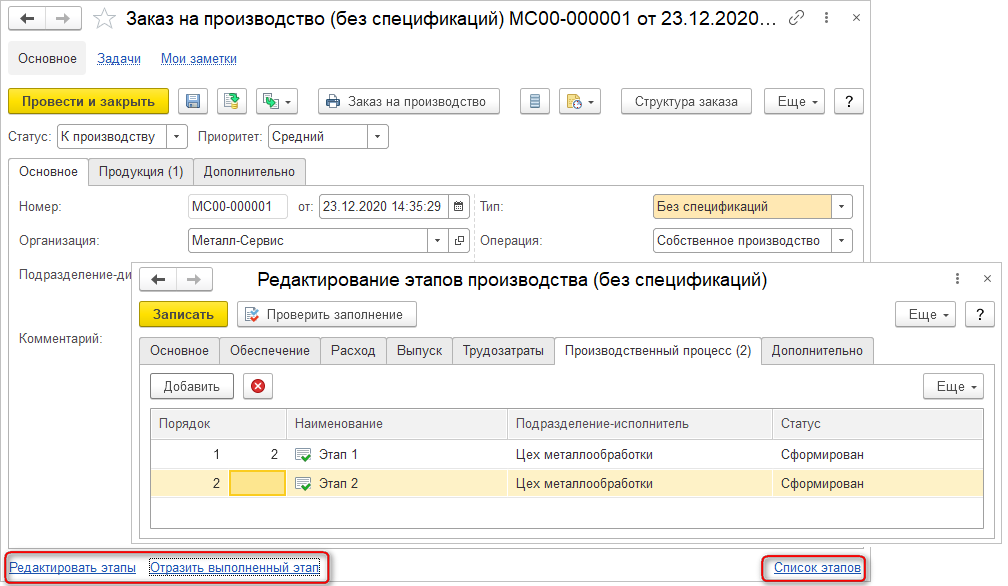Select Производственный процесс (2) tab
Screen dimensions: 1008x586
pos(658,351)
